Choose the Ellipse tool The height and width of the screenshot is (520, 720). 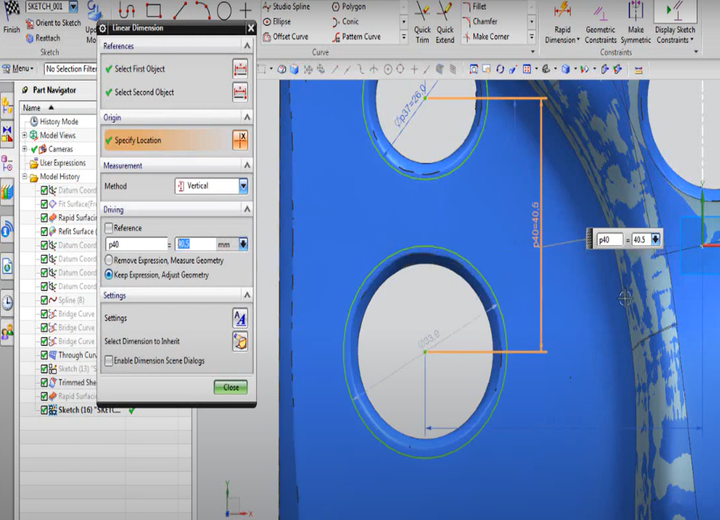[x=277, y=22]
